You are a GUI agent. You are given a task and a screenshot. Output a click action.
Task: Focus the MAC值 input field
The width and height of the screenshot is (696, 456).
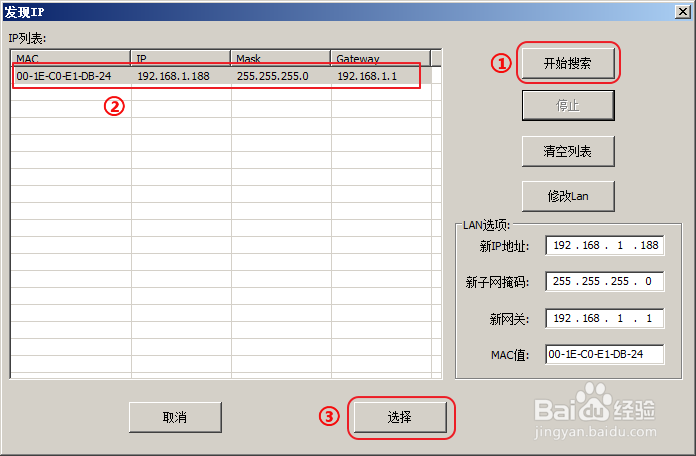click(x=605, y=354)
